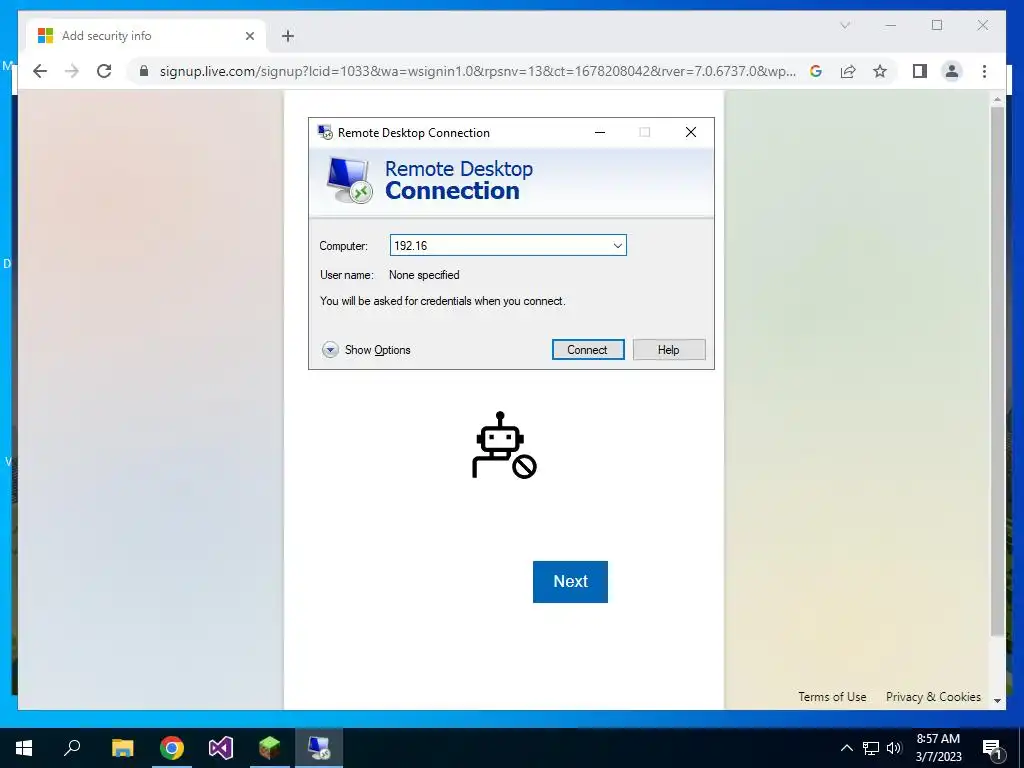Reload the signup page
Screen dimensions: 1024x768
click(104, 71)
